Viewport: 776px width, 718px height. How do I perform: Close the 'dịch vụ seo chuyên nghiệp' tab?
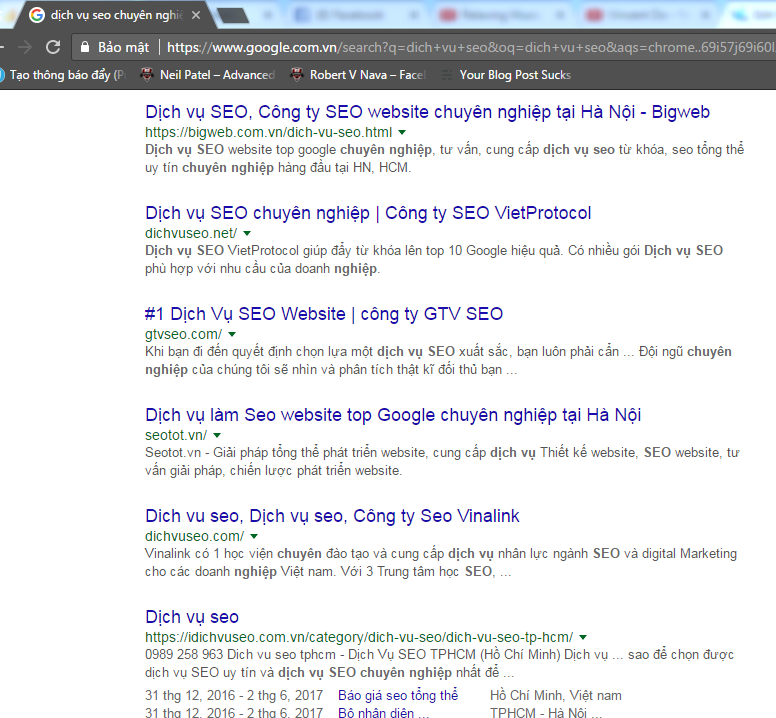[196, 15]
